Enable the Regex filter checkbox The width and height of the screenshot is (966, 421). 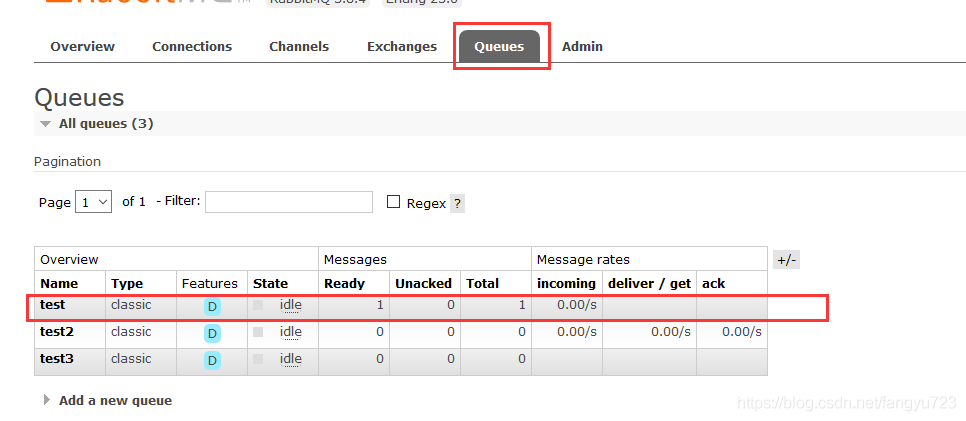[393, 202]
